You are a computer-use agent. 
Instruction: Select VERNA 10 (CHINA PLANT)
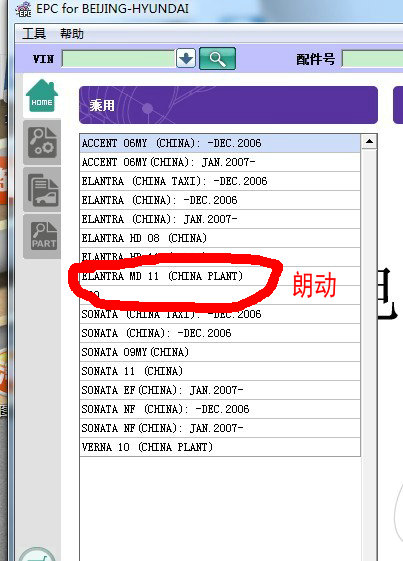(x=220, y=447)
